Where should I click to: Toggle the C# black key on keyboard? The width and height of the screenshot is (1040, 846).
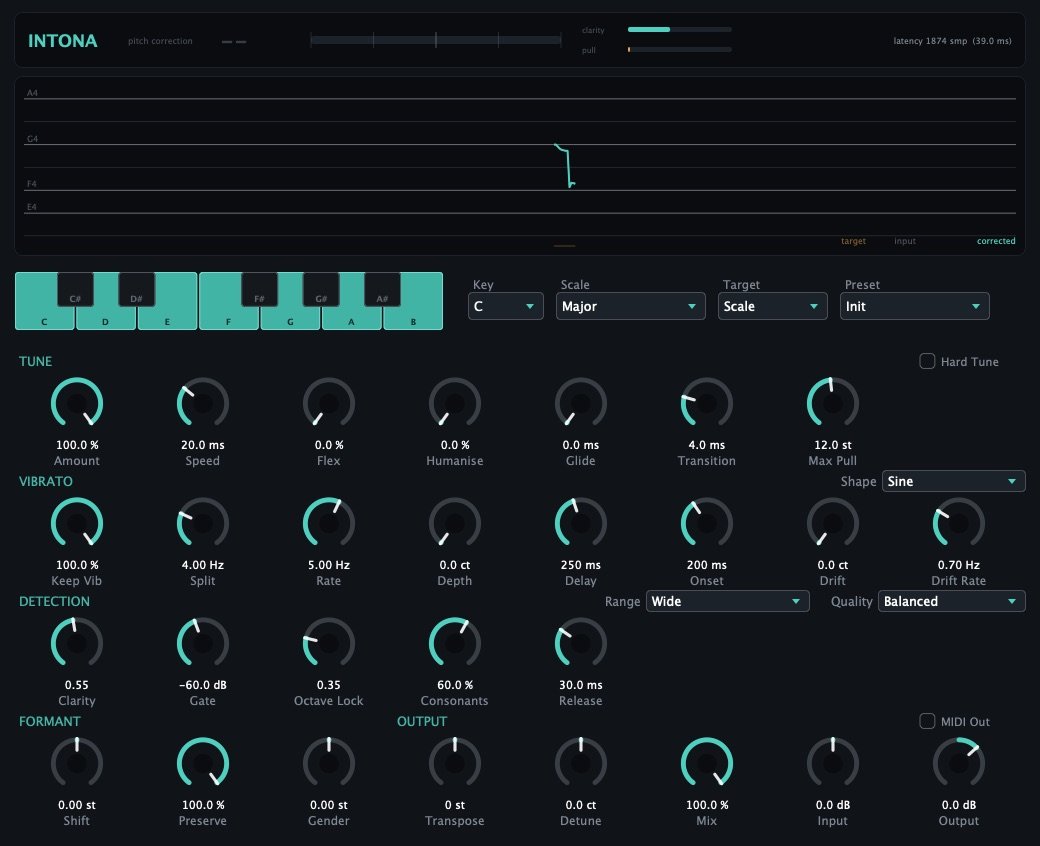coord(75,289)
